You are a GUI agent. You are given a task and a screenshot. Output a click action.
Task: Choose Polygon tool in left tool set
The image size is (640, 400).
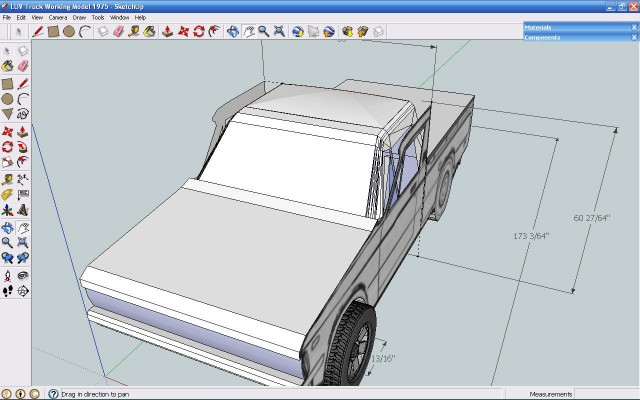[7, 114]
